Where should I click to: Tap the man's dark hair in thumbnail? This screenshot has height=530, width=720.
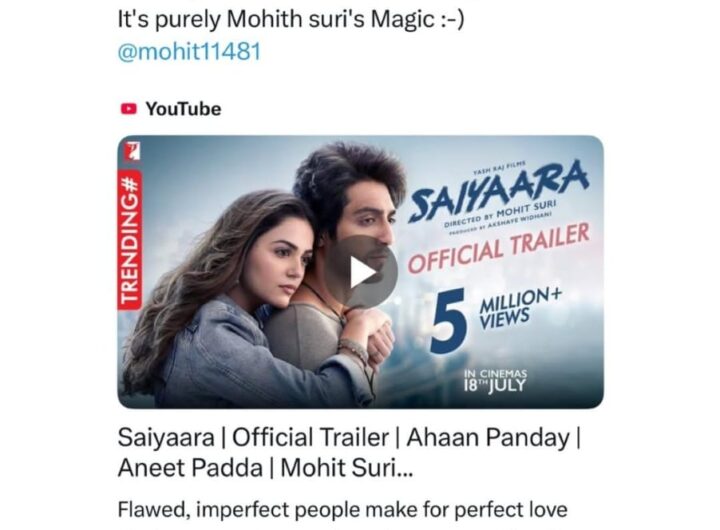347,177
